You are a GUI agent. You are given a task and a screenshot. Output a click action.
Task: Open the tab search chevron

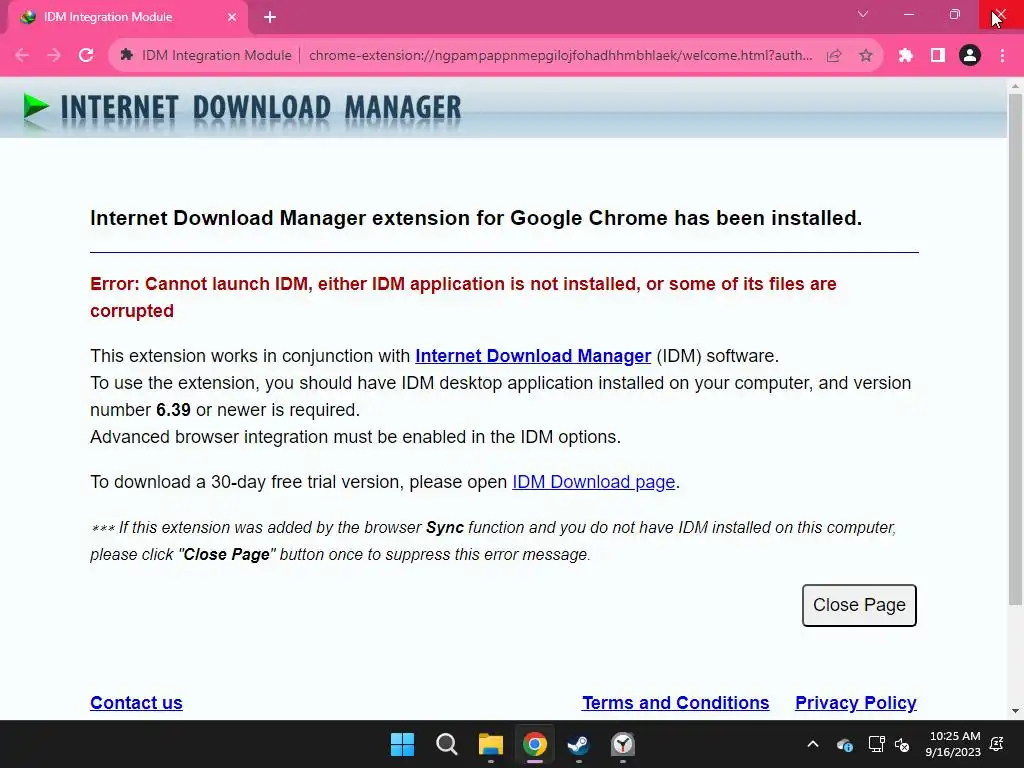(863, 14)
